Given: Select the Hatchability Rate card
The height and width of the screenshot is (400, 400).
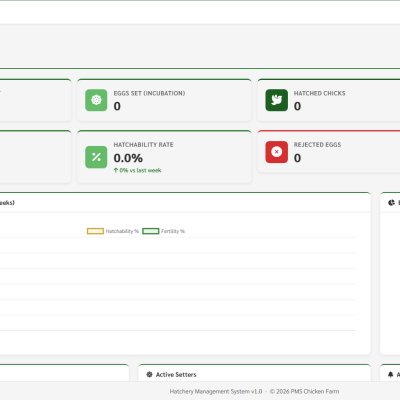Looking at the screenshot, I should tap(164, 157).
